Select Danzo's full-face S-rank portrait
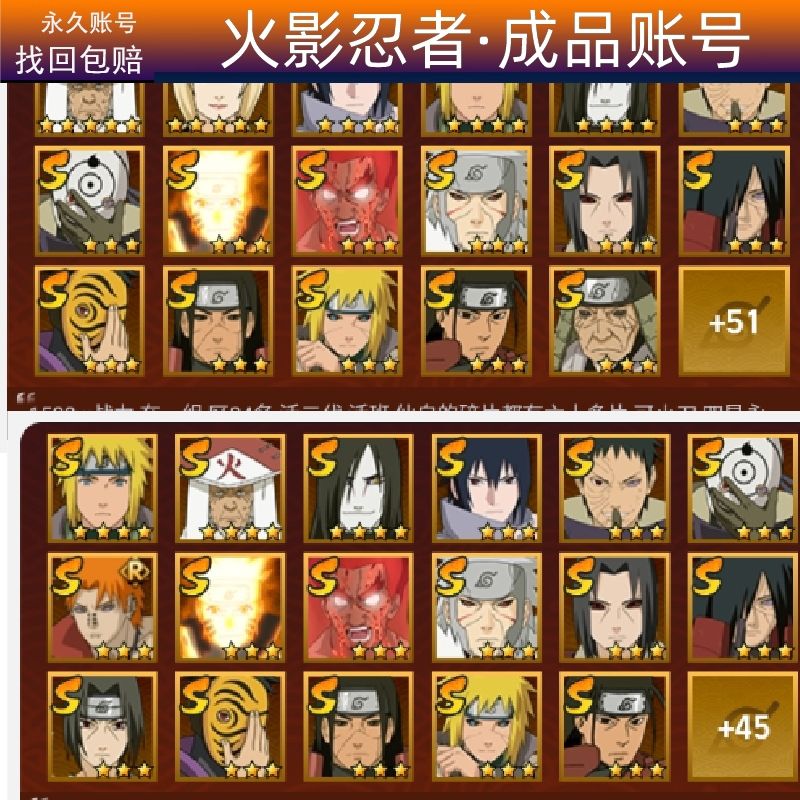This screenshot has width=800, height=800. pos(614,488)
